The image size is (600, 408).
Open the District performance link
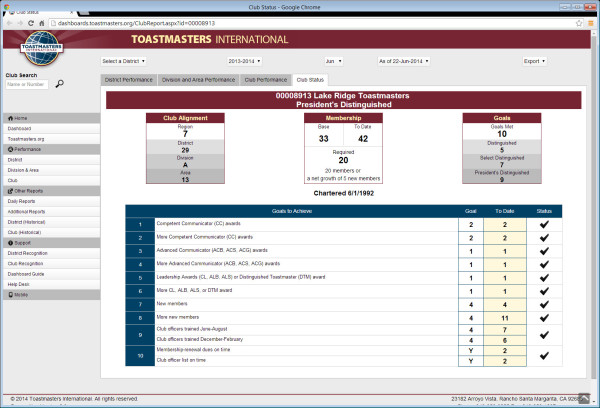point(52,160)
